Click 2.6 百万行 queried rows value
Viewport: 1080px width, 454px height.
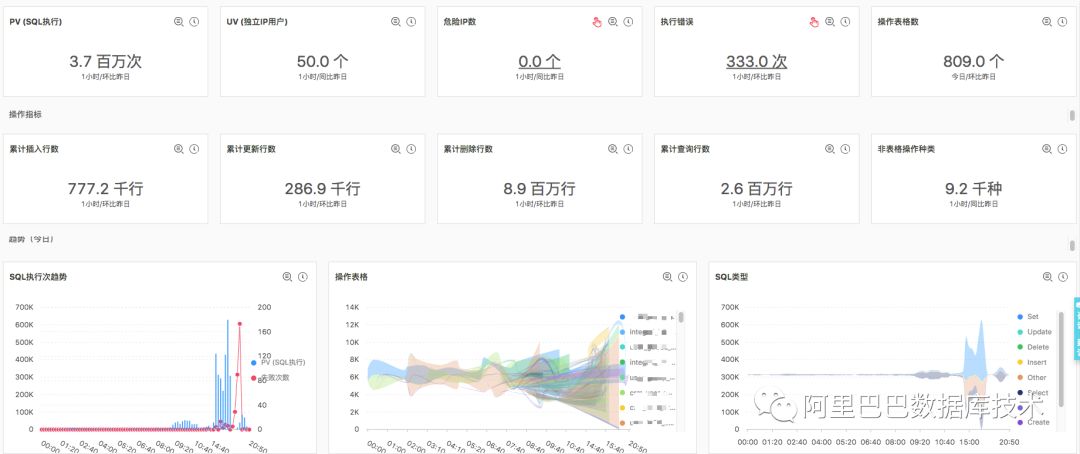coord(756,188)
